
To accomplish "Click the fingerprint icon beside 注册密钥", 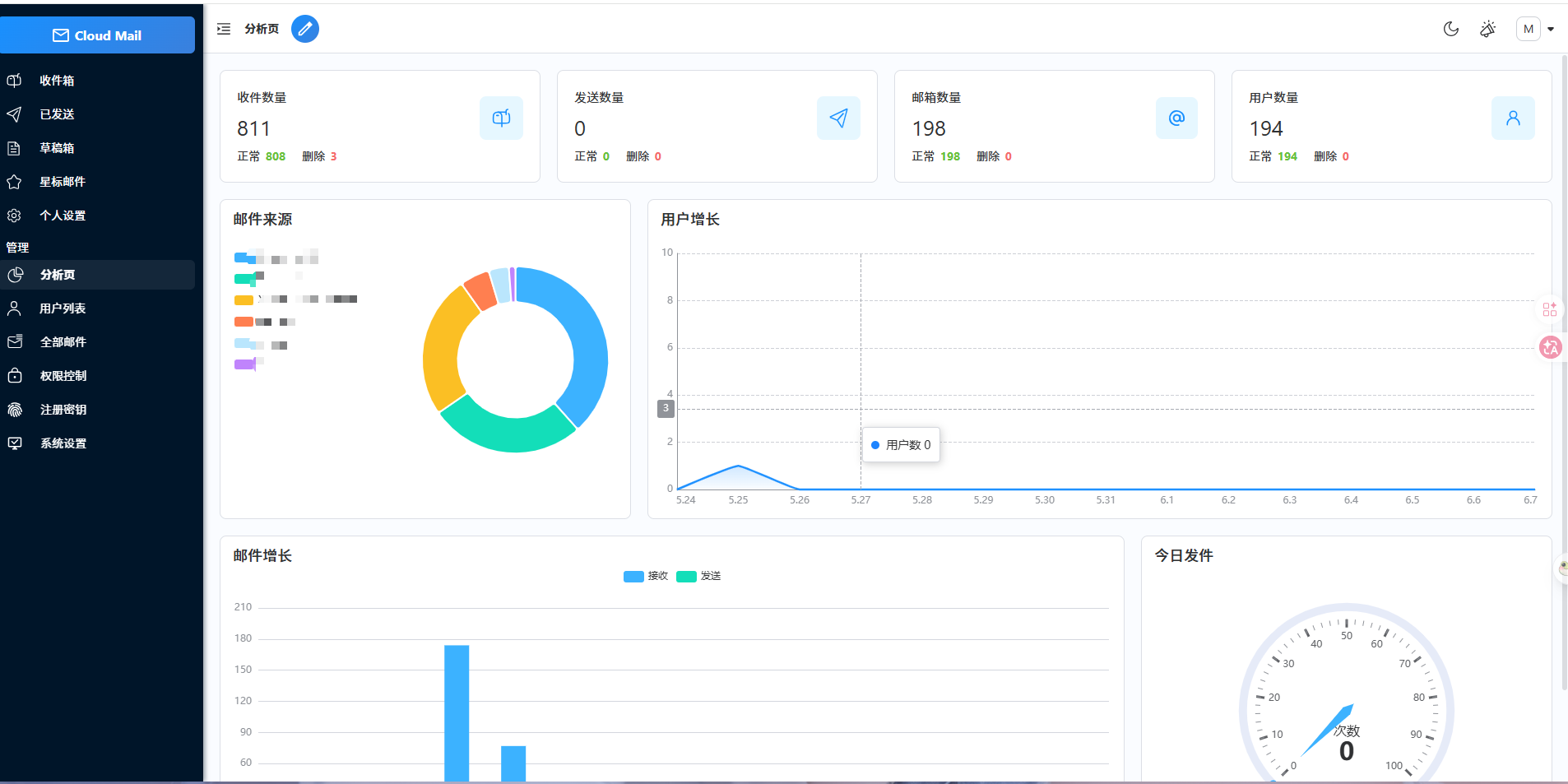I will pyautogui.click(x=15, y=410).
